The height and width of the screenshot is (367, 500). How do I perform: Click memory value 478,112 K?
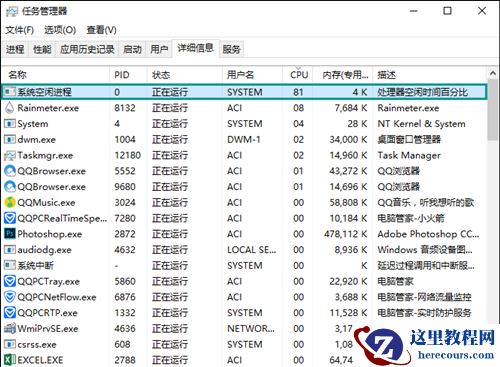pyautogui.click(x=346, y=234)
